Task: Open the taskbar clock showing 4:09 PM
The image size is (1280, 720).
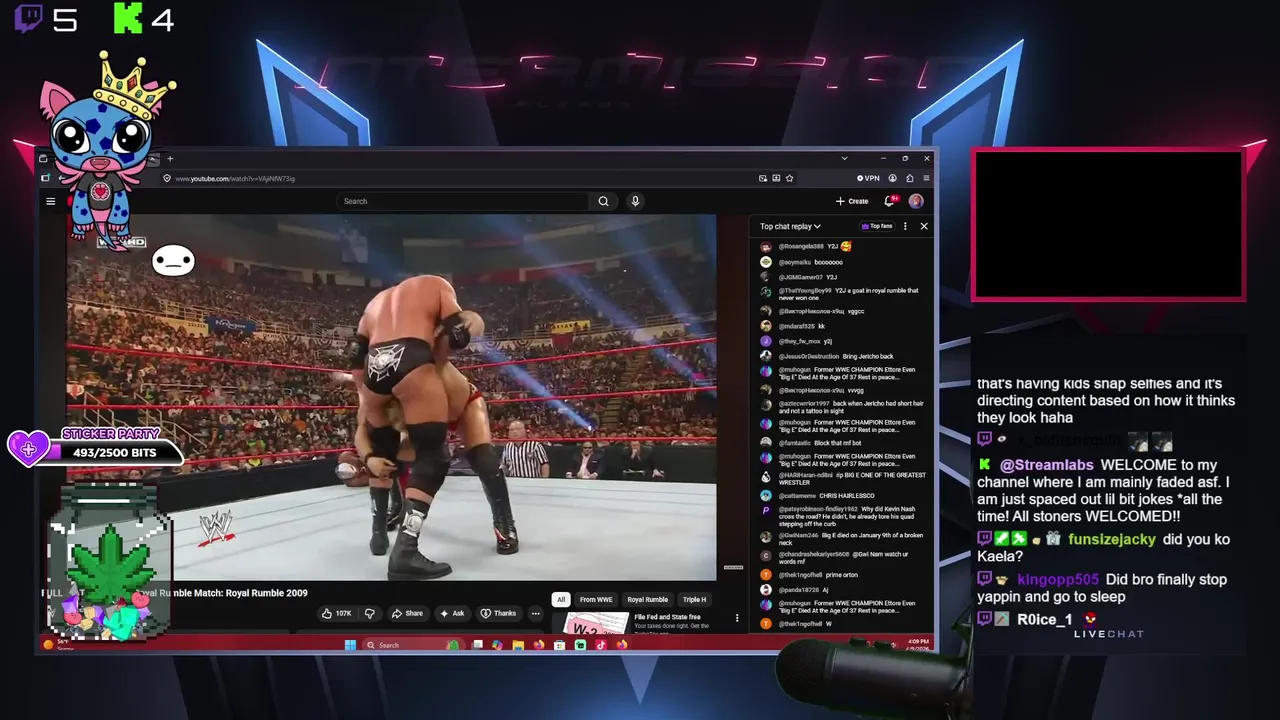Action: (x=918, y=644)
